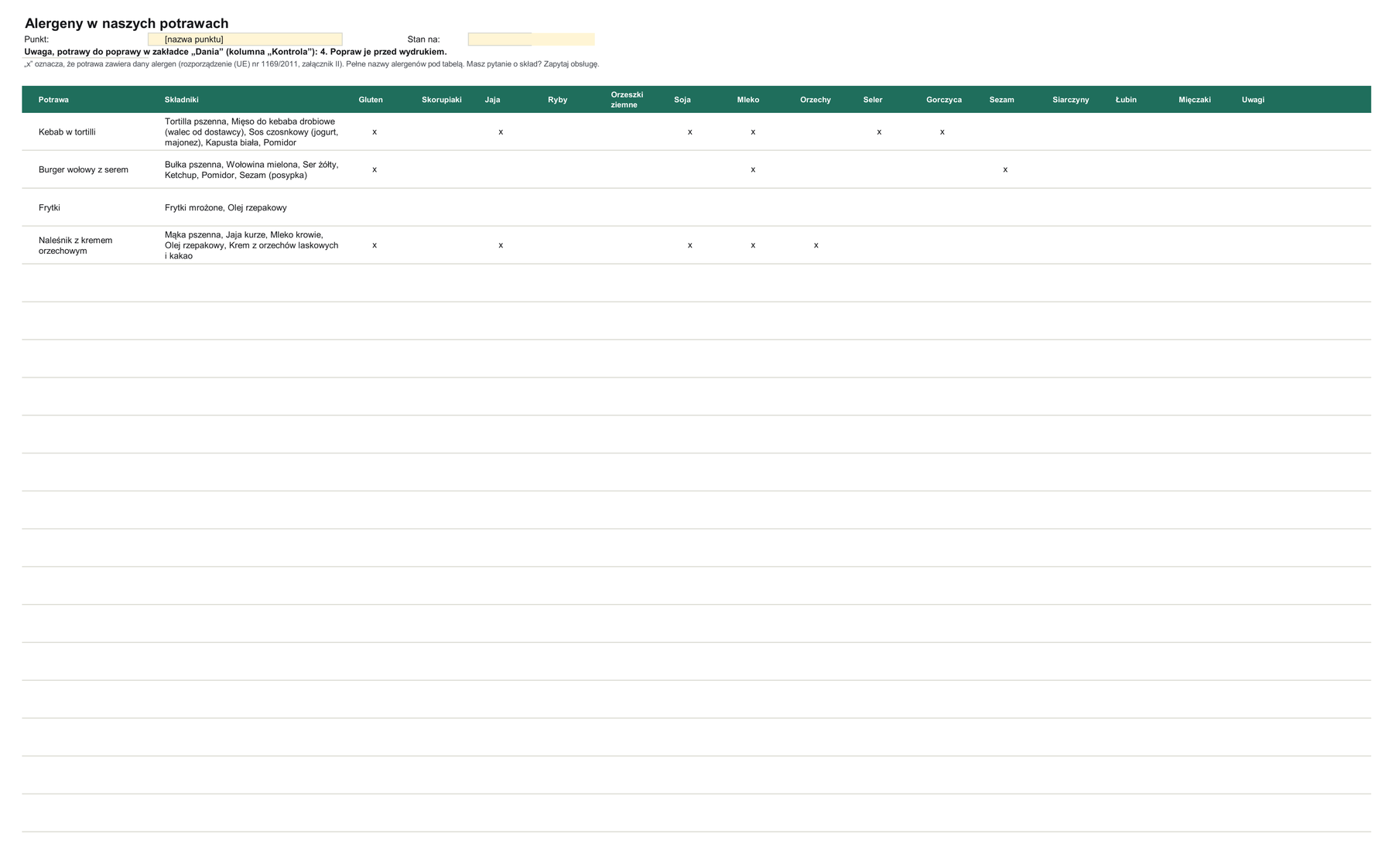Screen dimensions: 1399x868
Task: Click the small footnote about rozporządzenie (UE) 1169/2011
Action: pos(312,64)
